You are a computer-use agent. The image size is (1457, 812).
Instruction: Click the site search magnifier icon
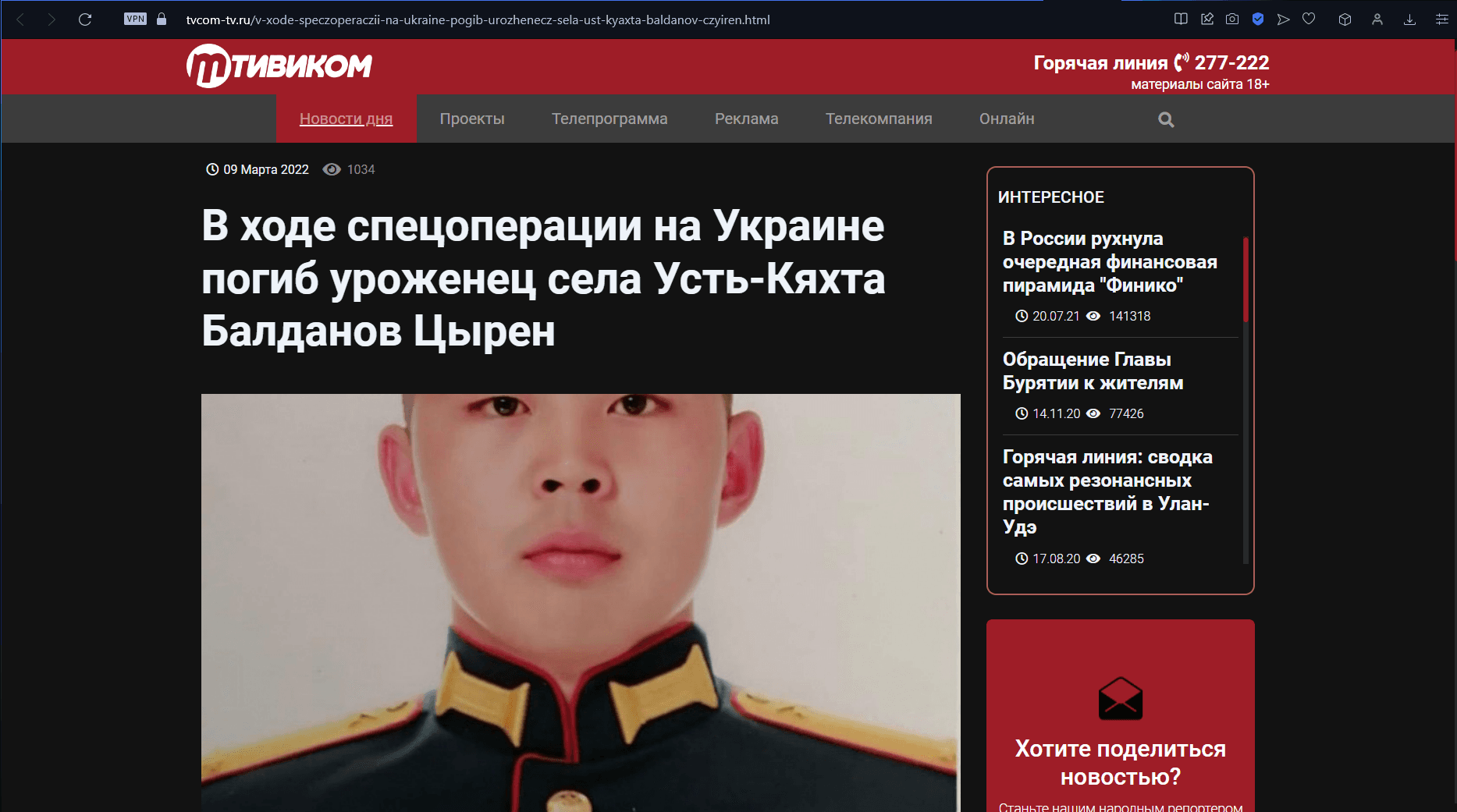(1166, 119)
